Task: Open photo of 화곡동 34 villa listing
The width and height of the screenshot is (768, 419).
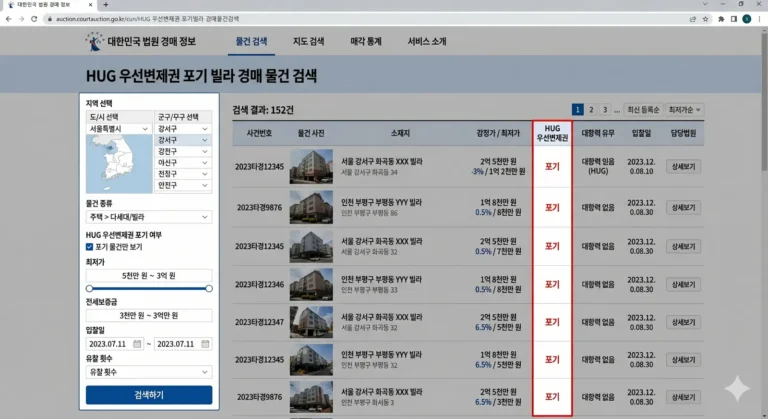Action: (x=311, y=167)
